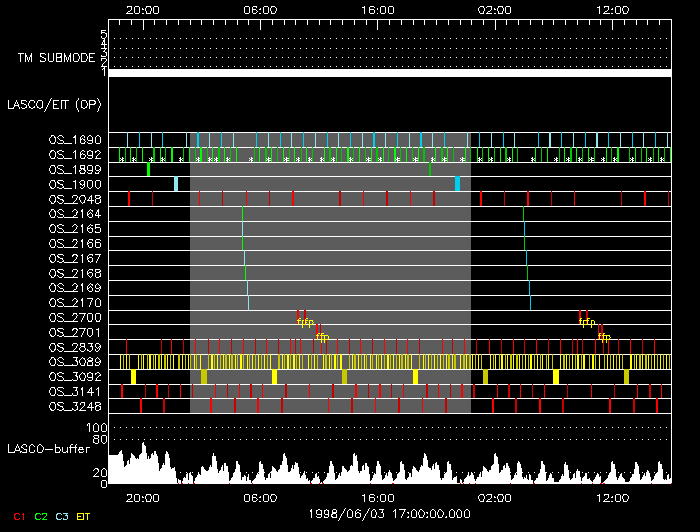Viewport: 700px width, 532px height.
Task: Click the OS_3248 row label
Action: 75,407
